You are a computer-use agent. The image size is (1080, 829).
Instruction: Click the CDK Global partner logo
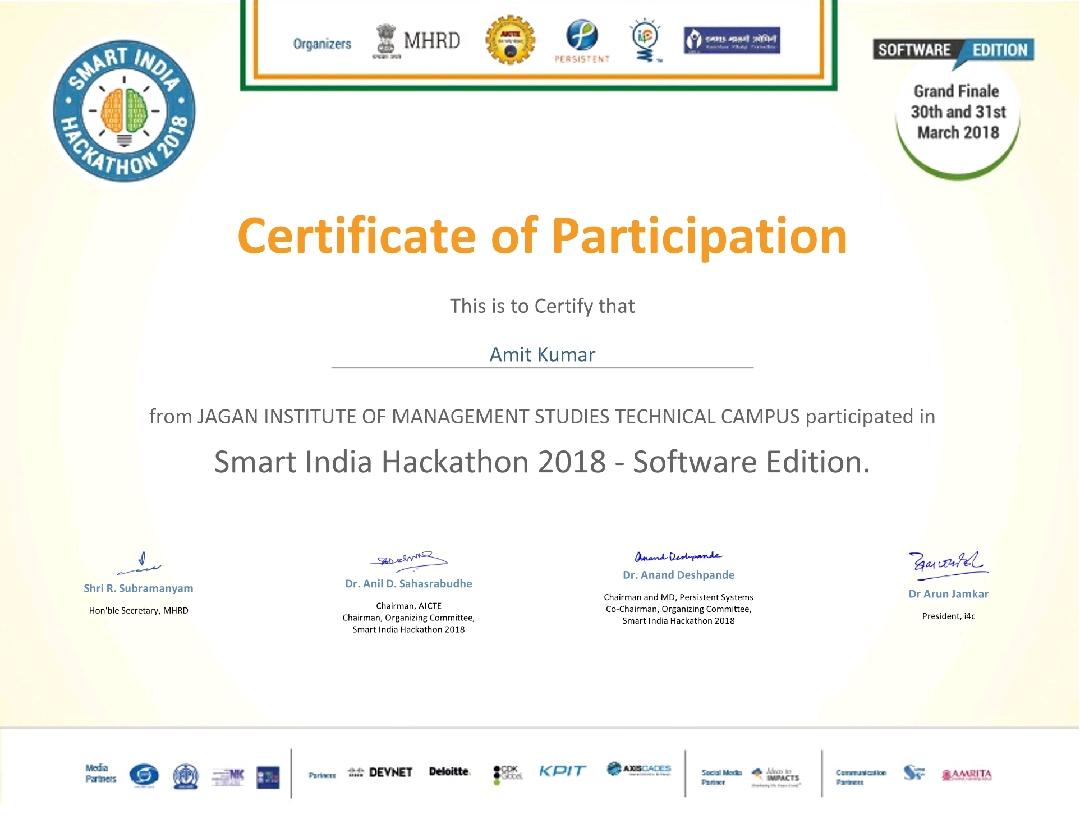tap(508, 774)
